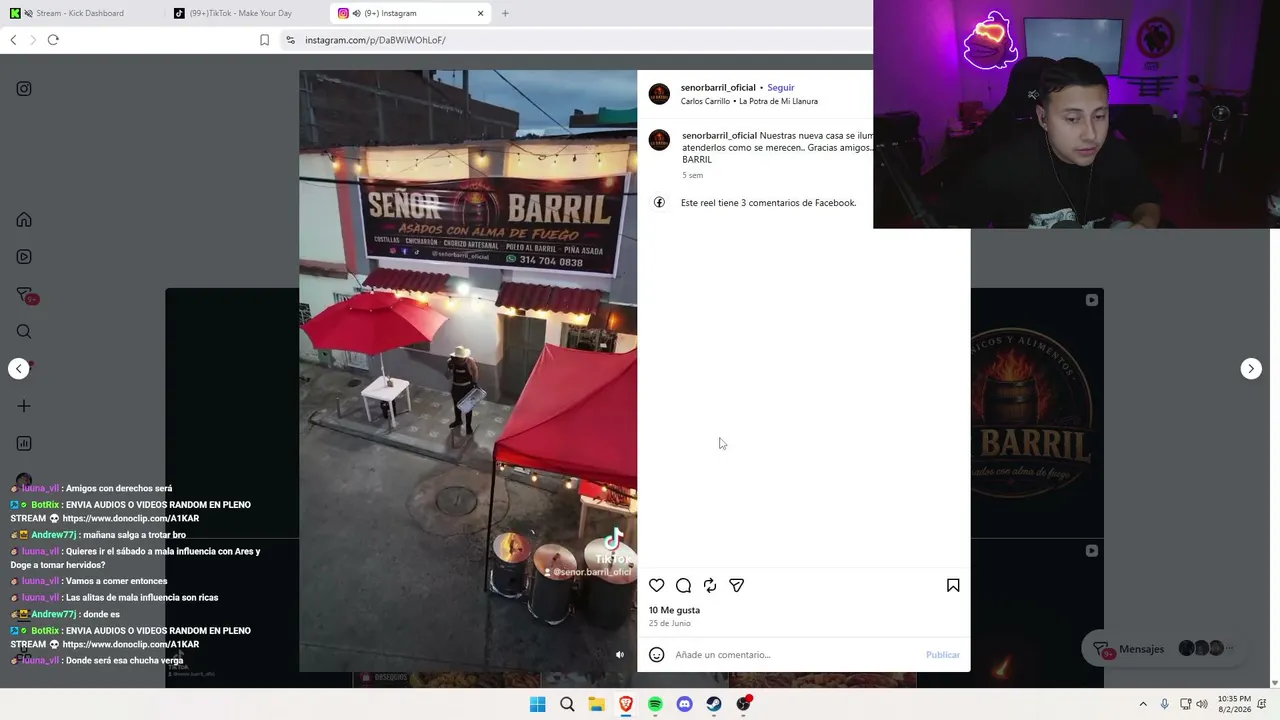
Task: Open Spotify from the taskbar
Action: coord(655,704)
